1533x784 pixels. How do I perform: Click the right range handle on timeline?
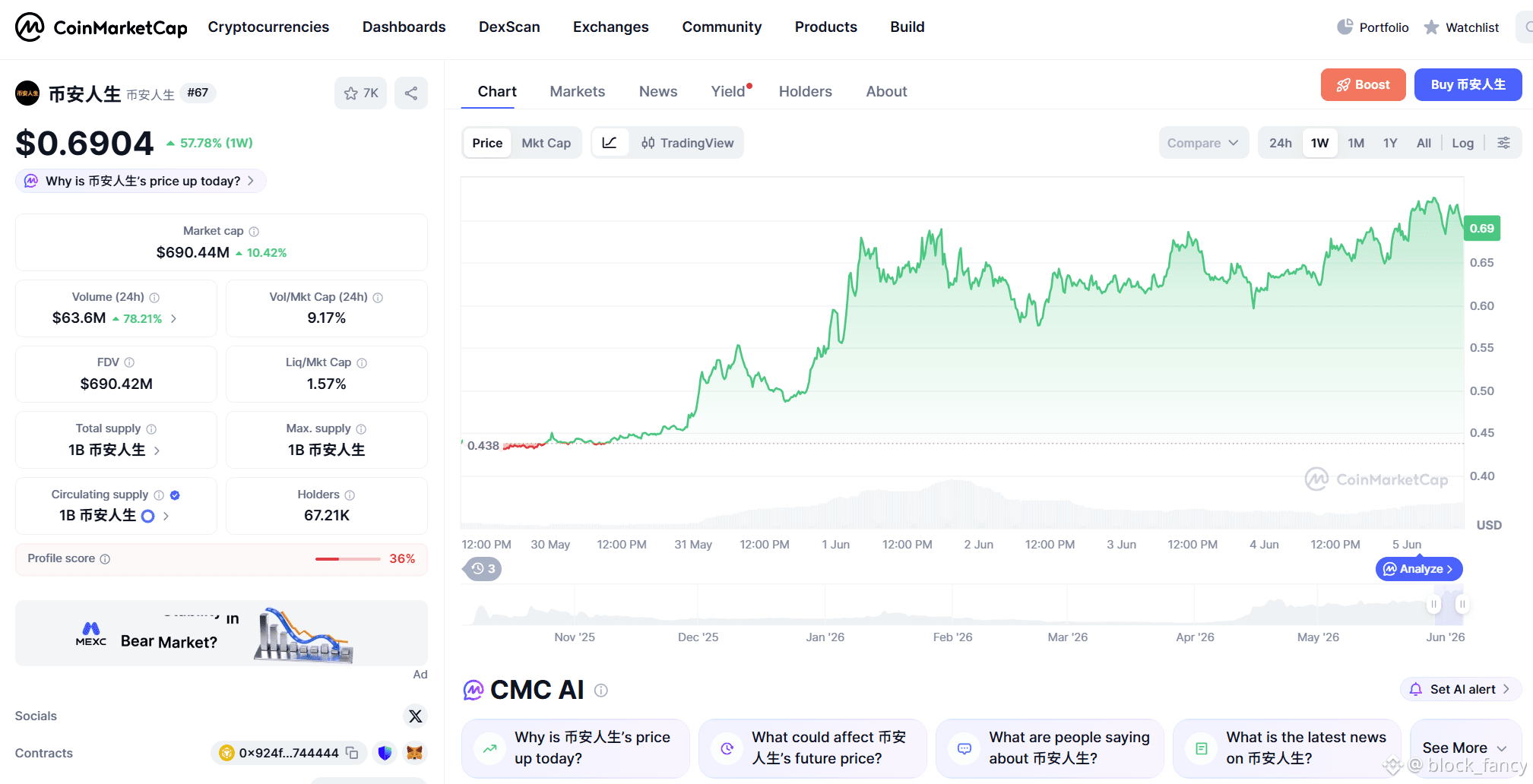(x=1462, y=605)
